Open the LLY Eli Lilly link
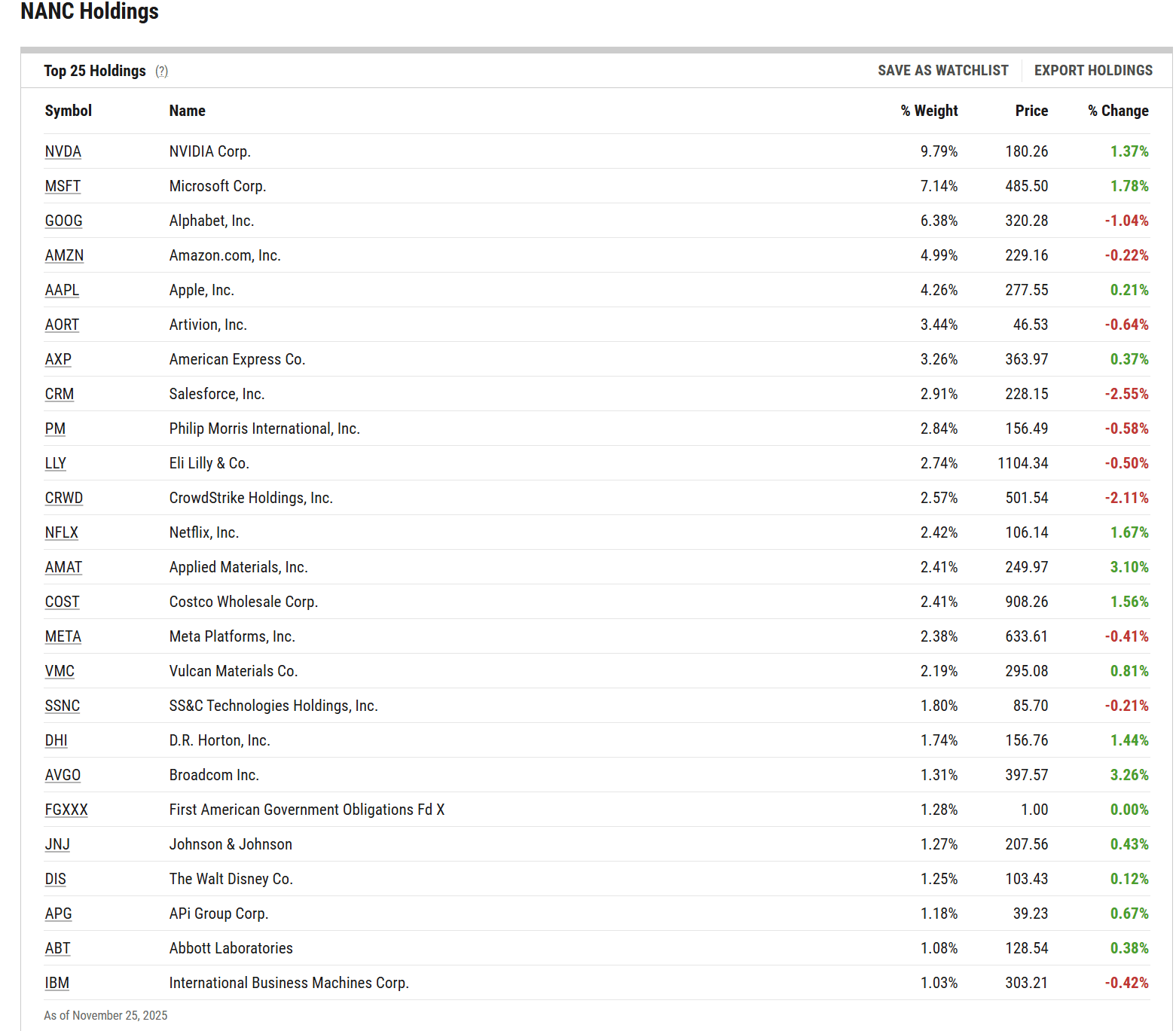1176x1031 pixels. coord(55,463)
